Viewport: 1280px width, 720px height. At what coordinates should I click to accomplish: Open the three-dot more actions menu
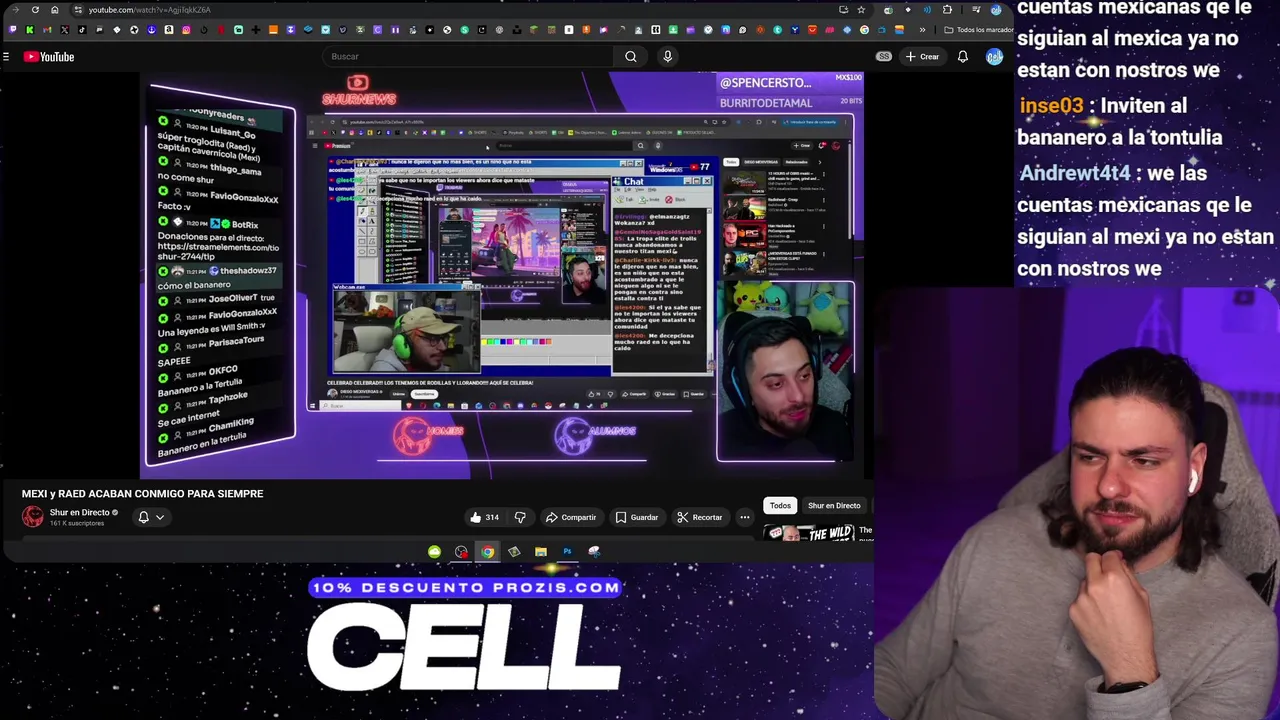[x=745, y=517]
